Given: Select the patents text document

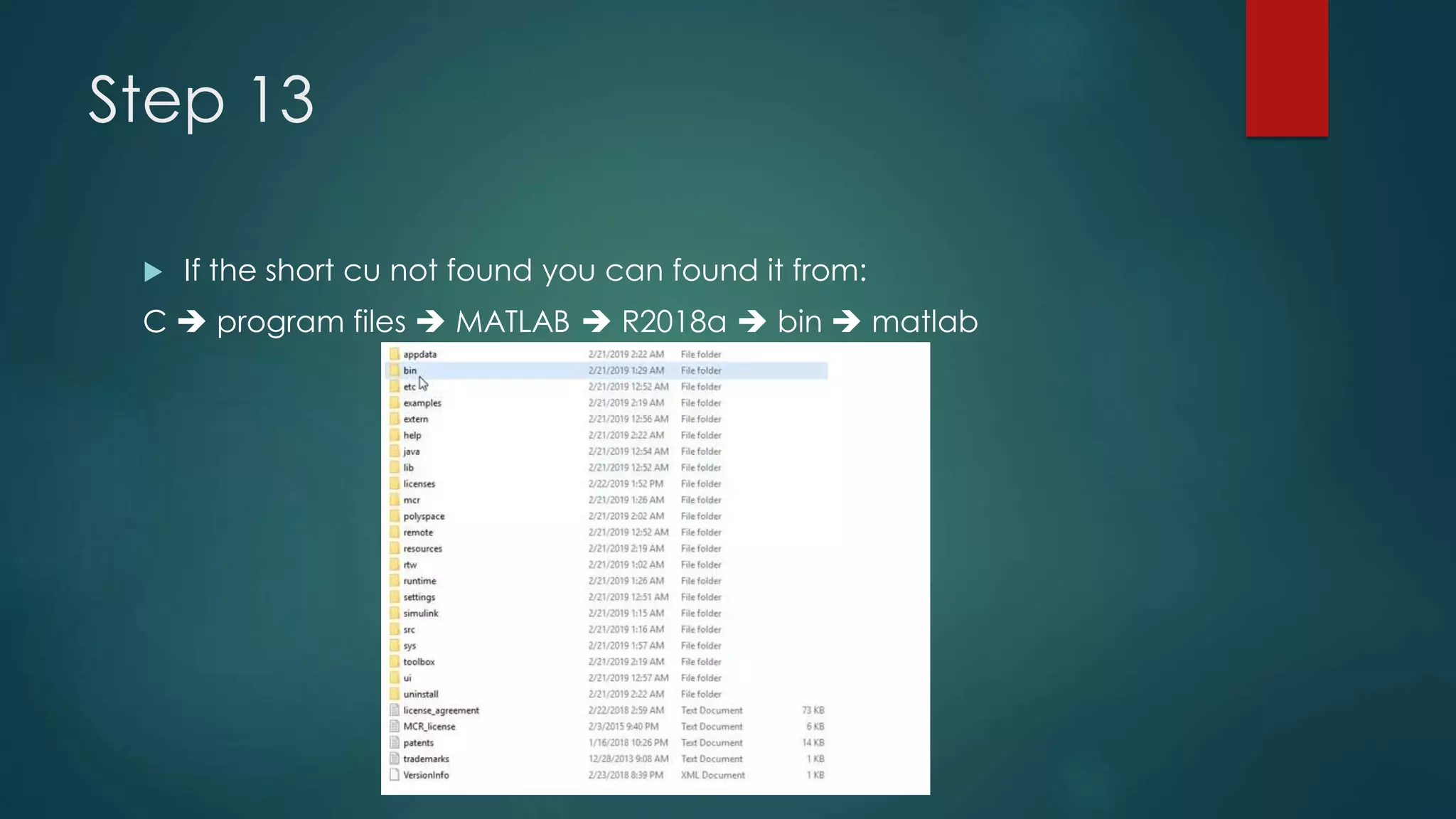Looking at the screenshot, I should click(418, 743).
